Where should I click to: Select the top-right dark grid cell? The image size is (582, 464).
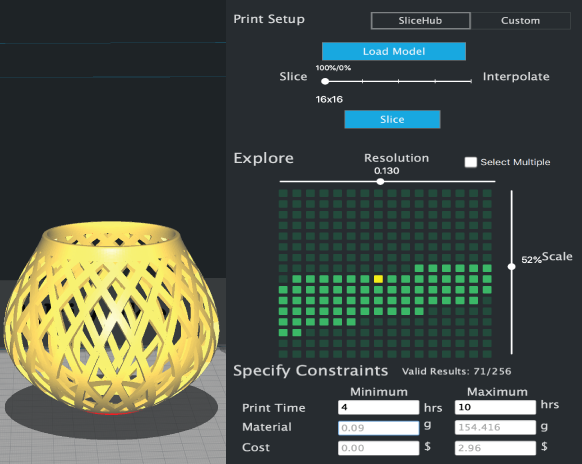[x=487, y=193]
